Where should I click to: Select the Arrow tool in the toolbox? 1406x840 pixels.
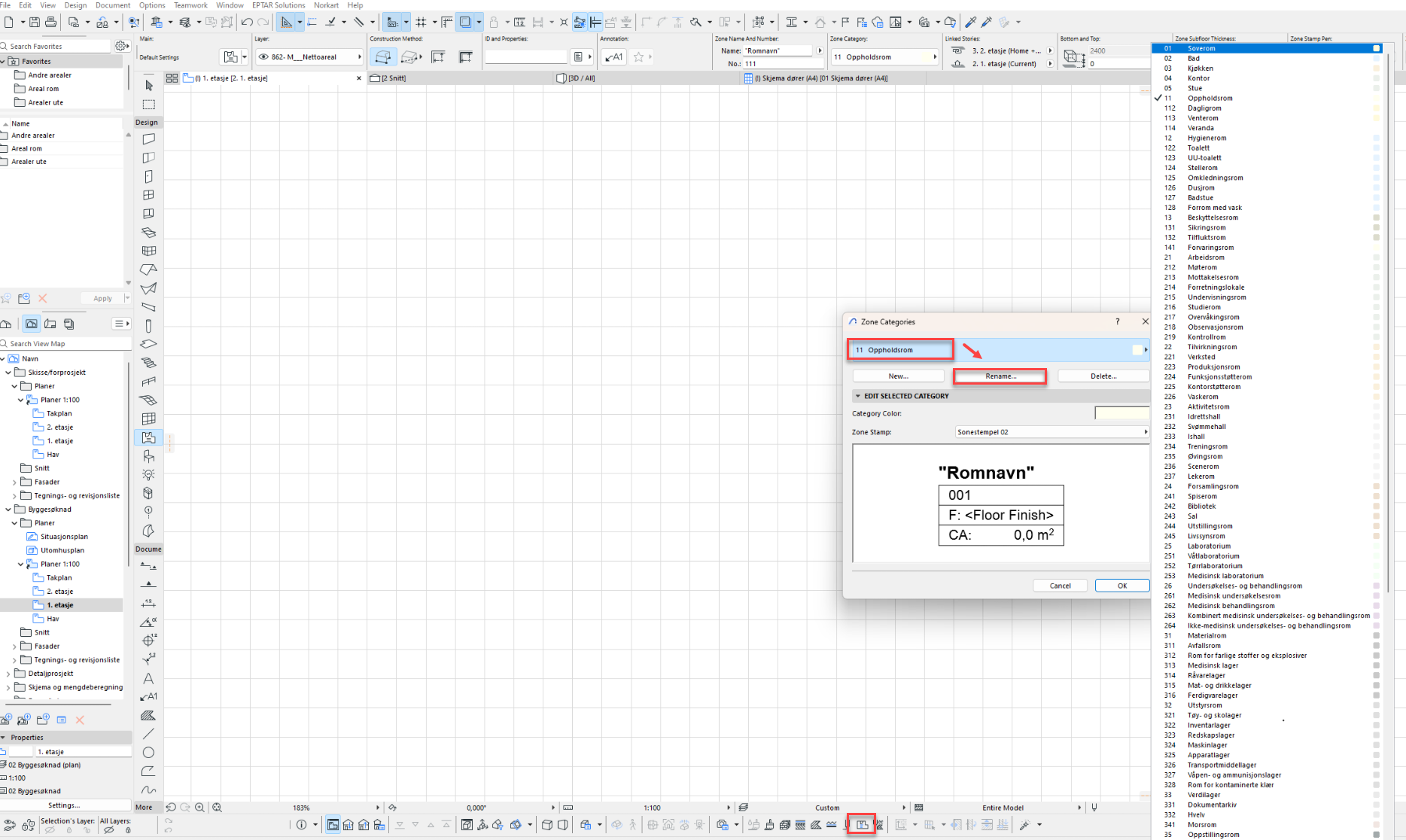148,85
